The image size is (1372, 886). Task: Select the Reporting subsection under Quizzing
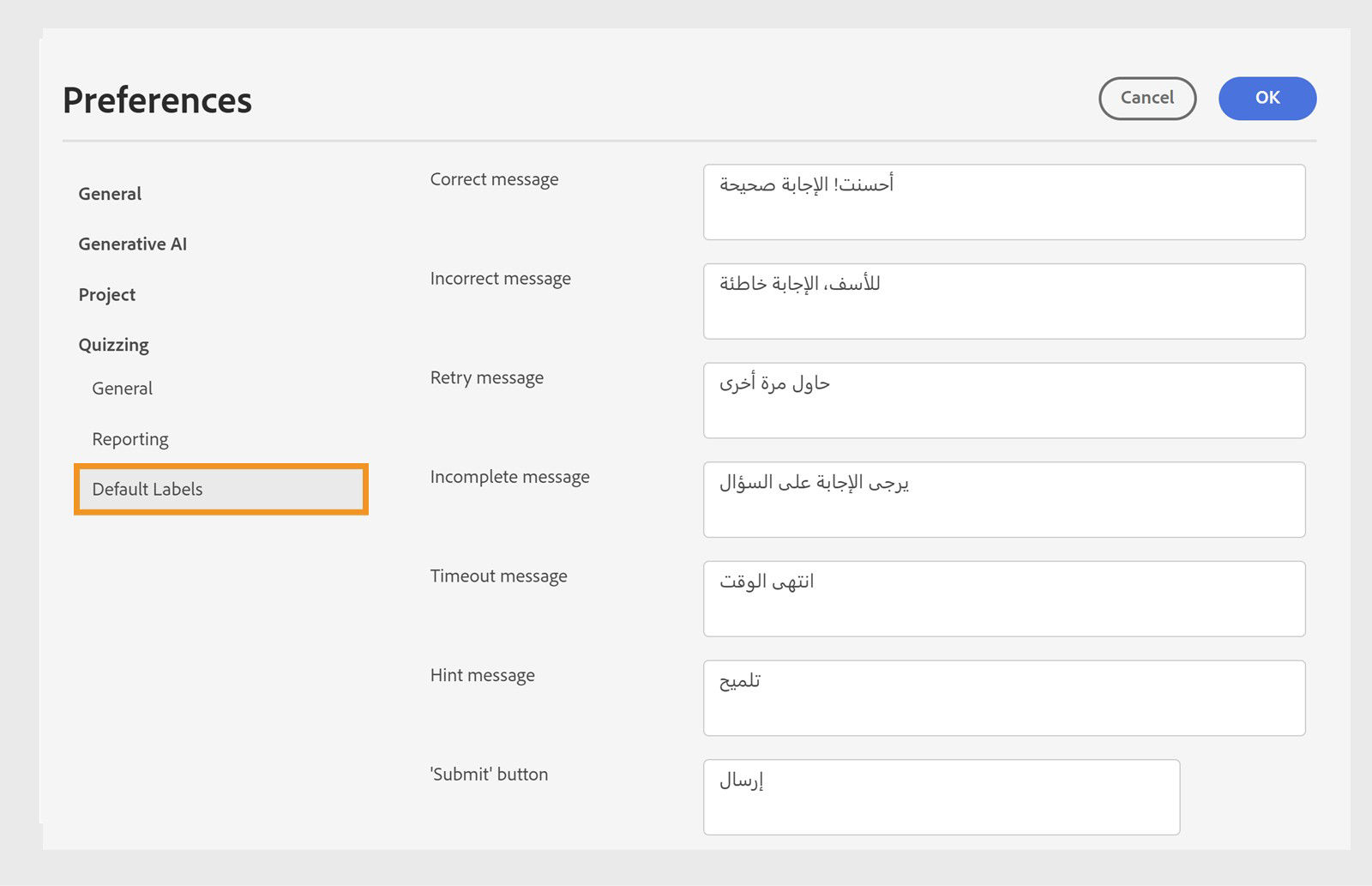pyautogui.click(x=130, y=438)
